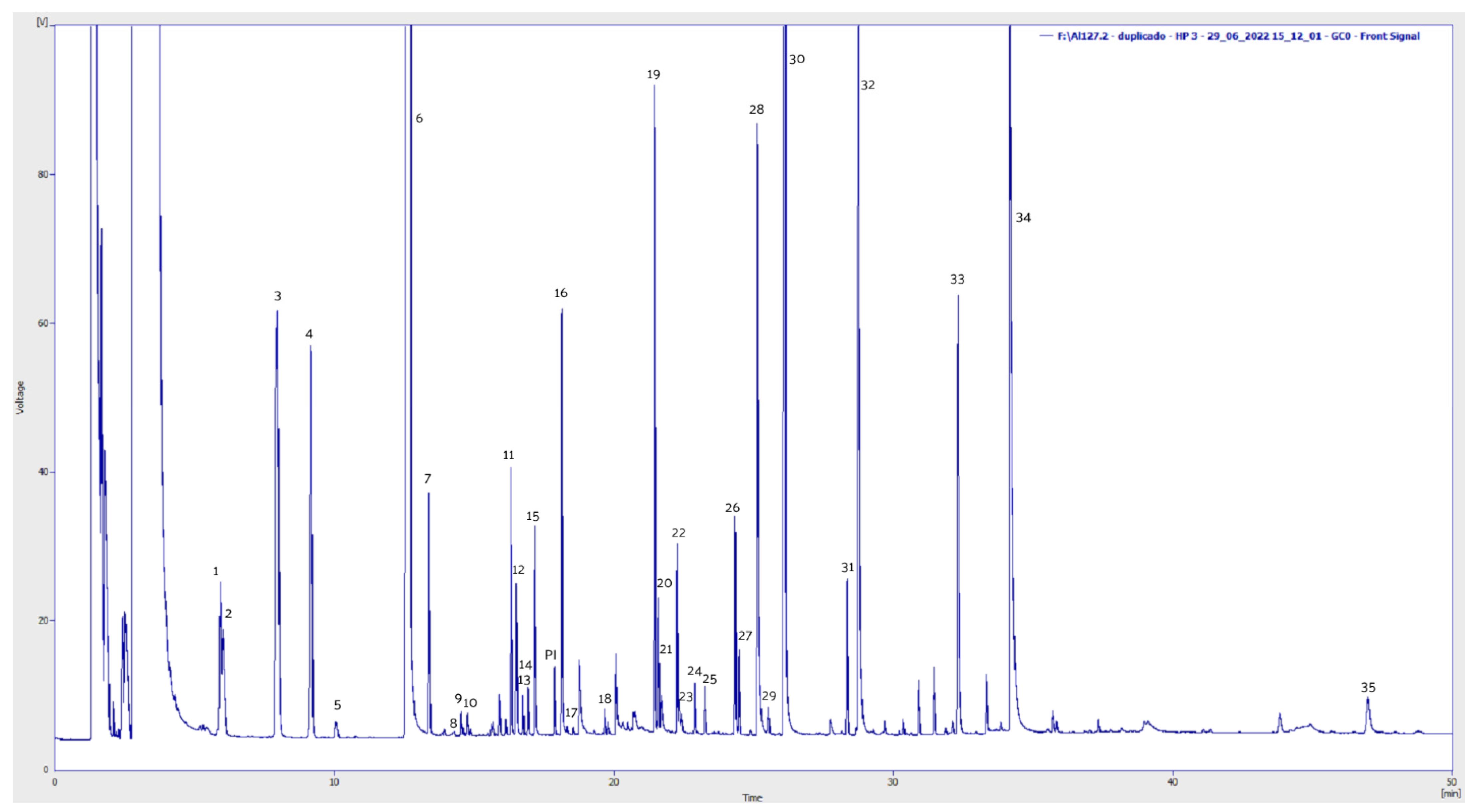Select peak label 23
Screen dimensions: 1473x812
686,697
